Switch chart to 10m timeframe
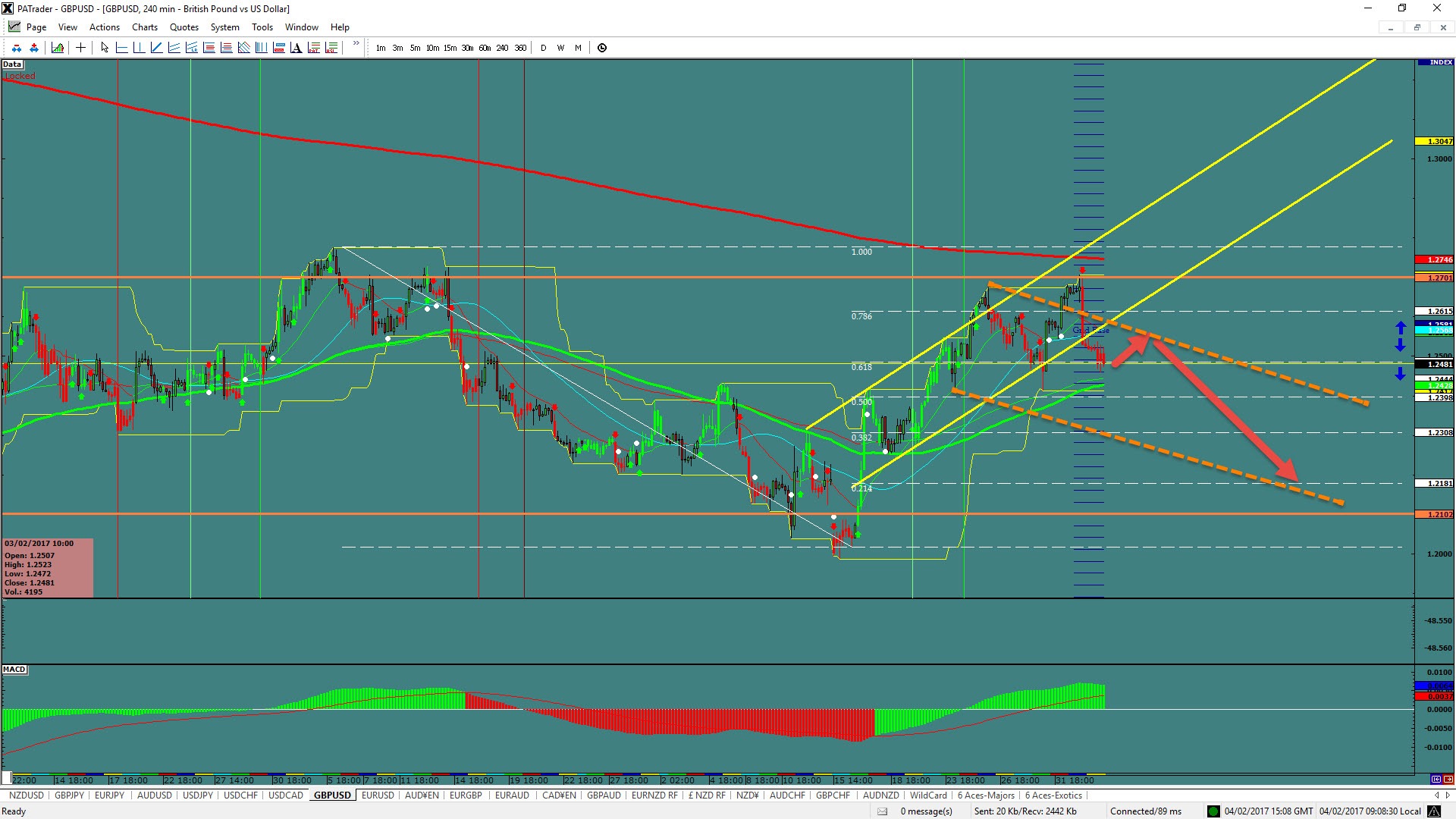1456x819 pixels. coord(432,48)
